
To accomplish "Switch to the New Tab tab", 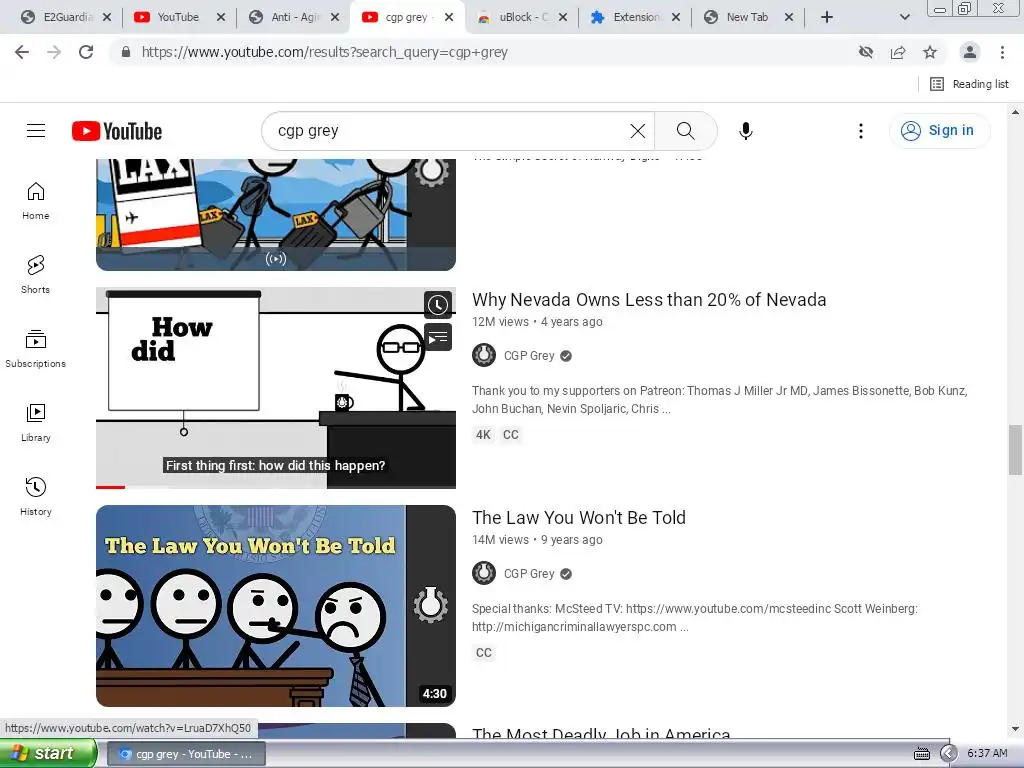I will (x=746, y=17).
